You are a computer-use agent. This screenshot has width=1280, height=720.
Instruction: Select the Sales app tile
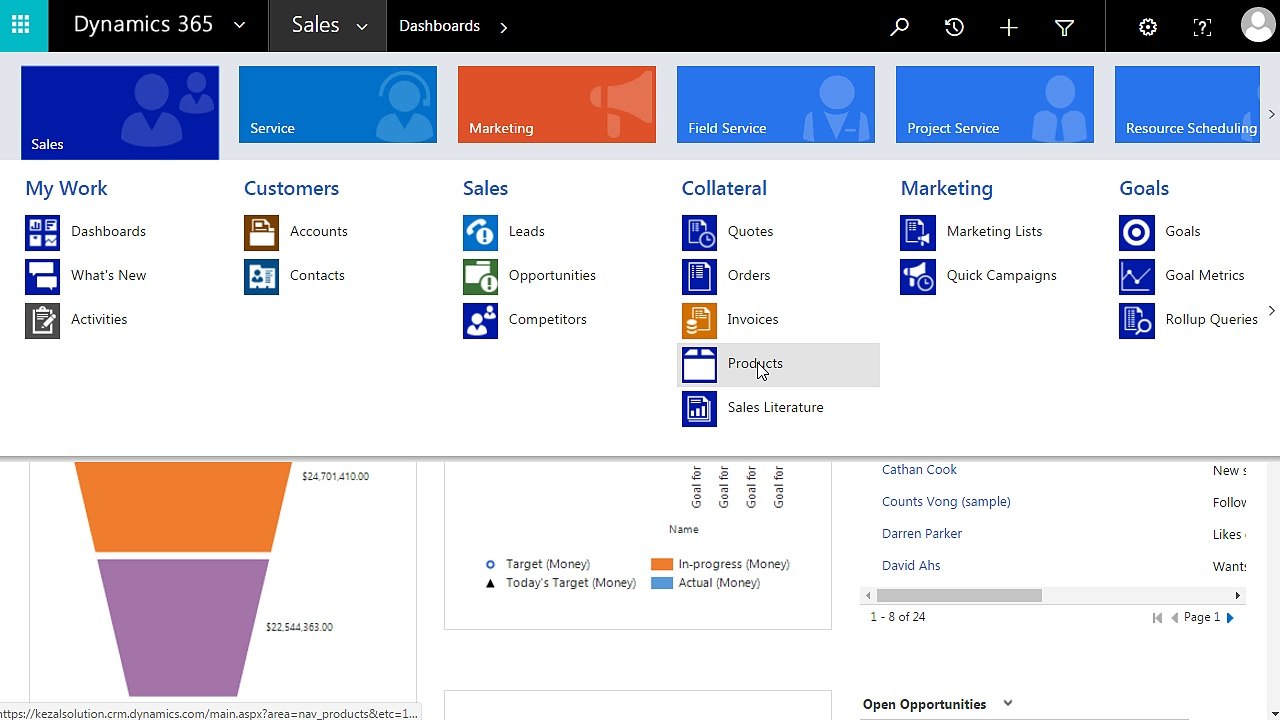click(120, 112)
